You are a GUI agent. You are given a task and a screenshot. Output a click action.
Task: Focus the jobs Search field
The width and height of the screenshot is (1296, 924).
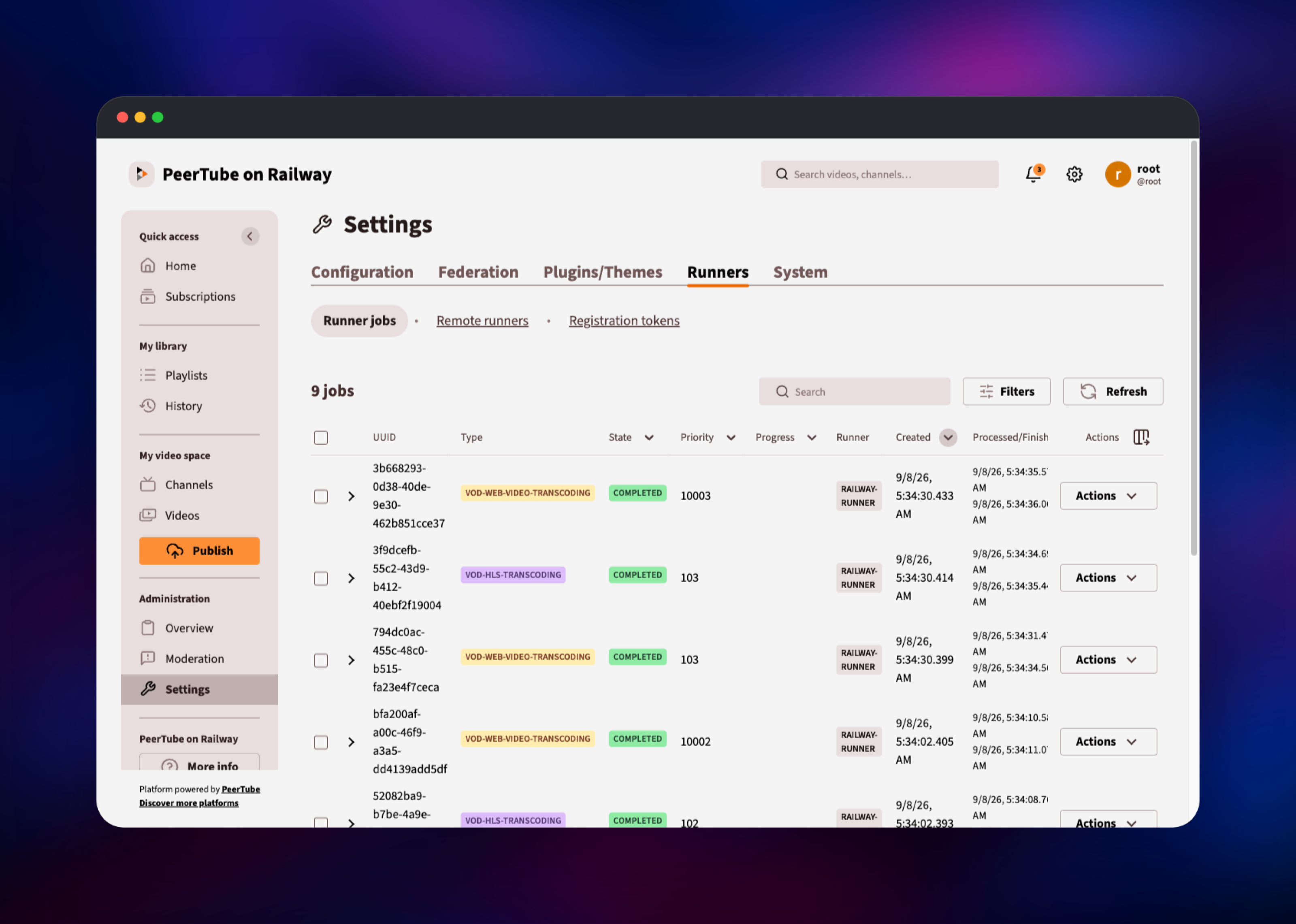pos(854,392)
